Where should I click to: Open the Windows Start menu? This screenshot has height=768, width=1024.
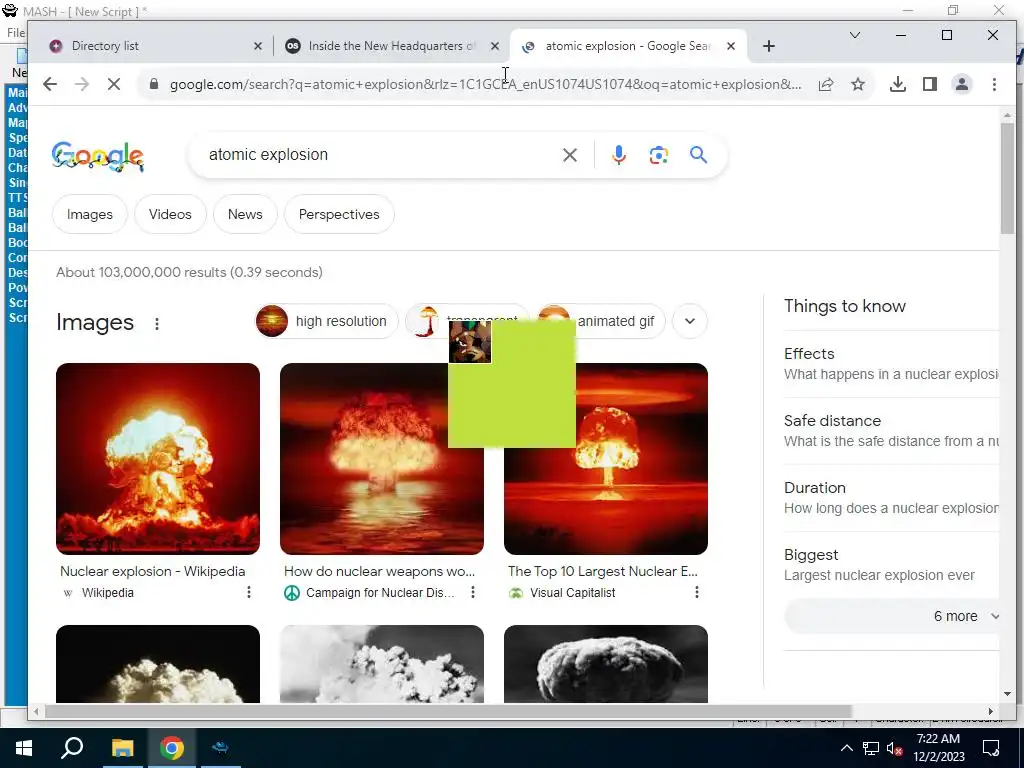(x=24, y=748)
